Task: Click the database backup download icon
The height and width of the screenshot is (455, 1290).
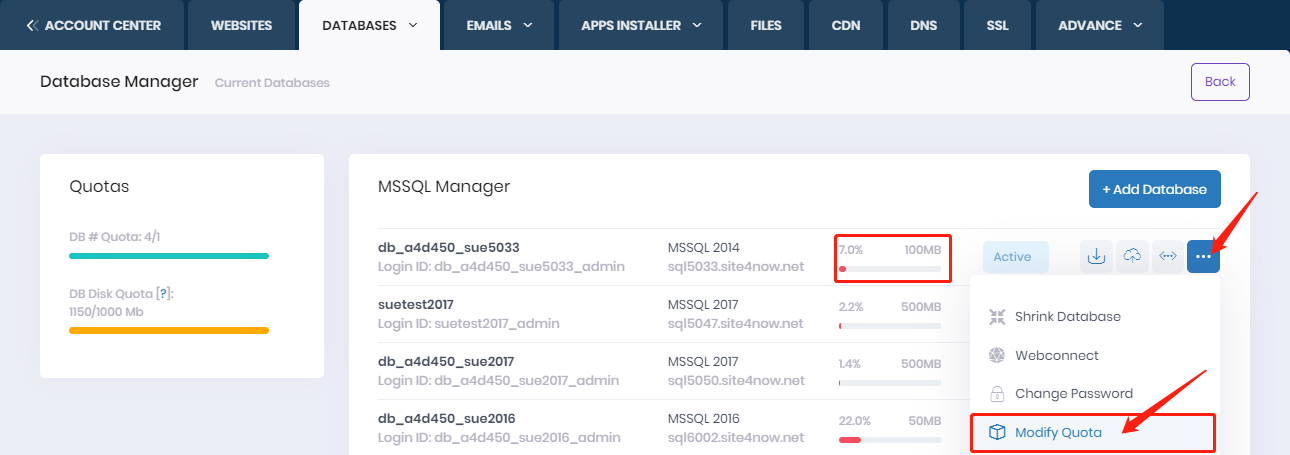Action: pyautogui.click(x=1096, y=257)
